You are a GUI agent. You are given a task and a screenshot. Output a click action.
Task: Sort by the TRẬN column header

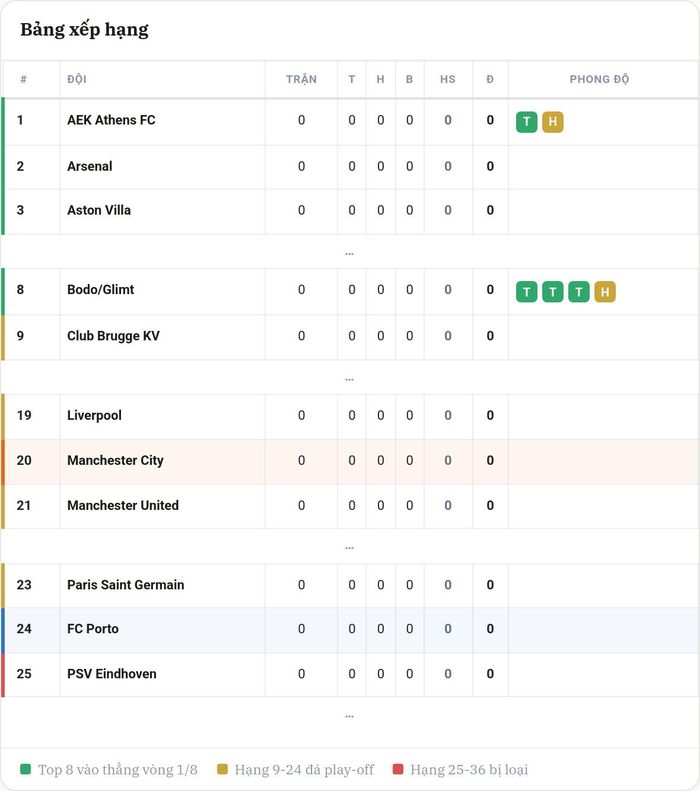[302, 79]
